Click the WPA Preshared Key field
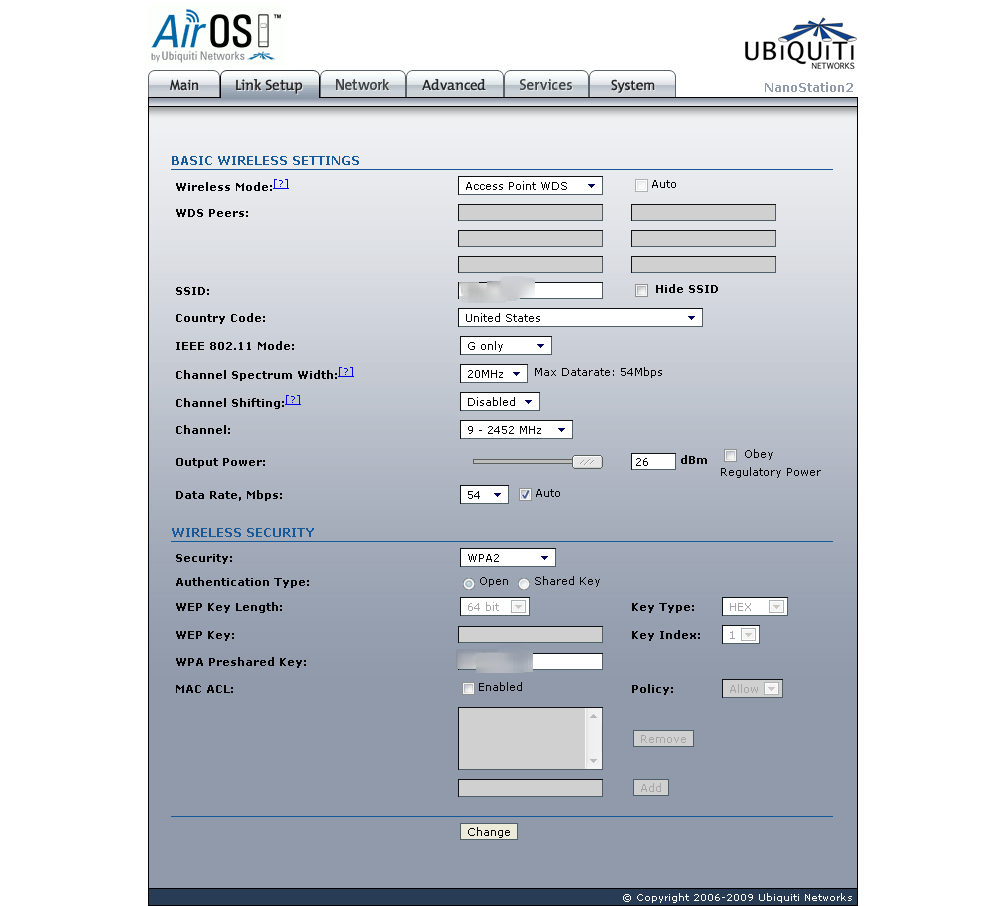 point(530,661)
